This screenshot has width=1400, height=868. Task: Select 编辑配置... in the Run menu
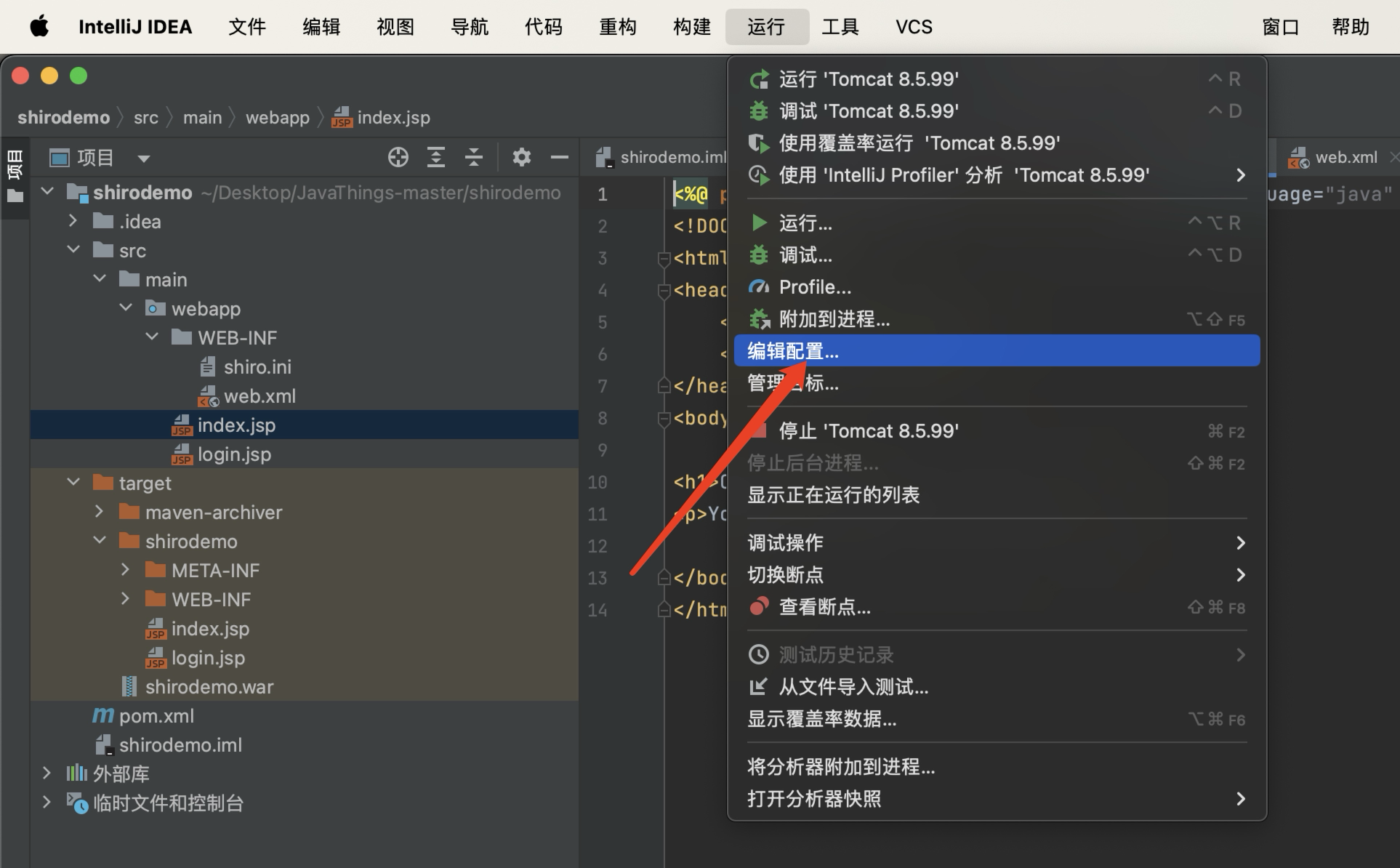pyautogui.click(x=997, y=351)
